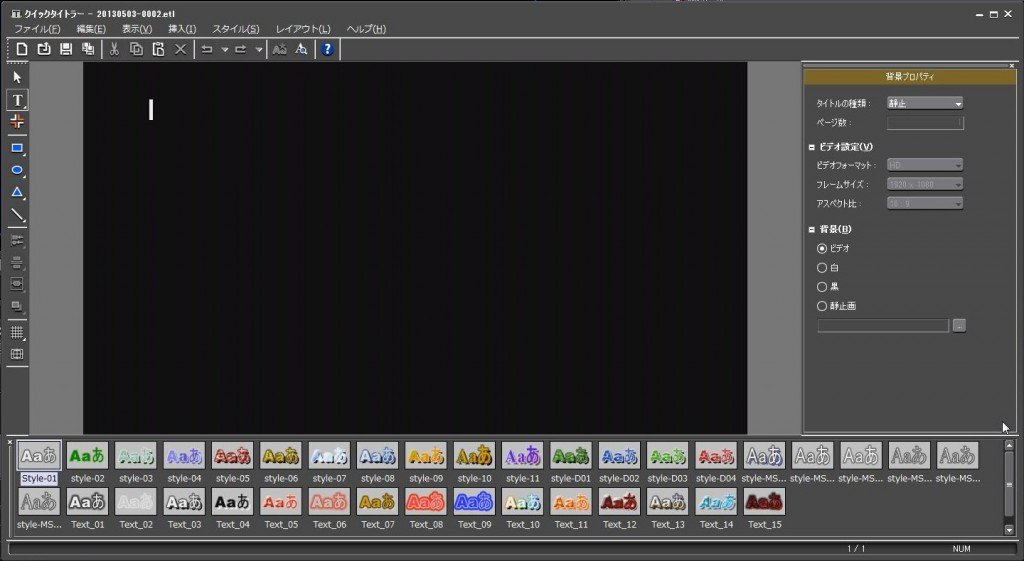This screenshot has width=1024, height=561.
Task: Click the horizontal align icon in left toolbar
Action: (18, 241)
